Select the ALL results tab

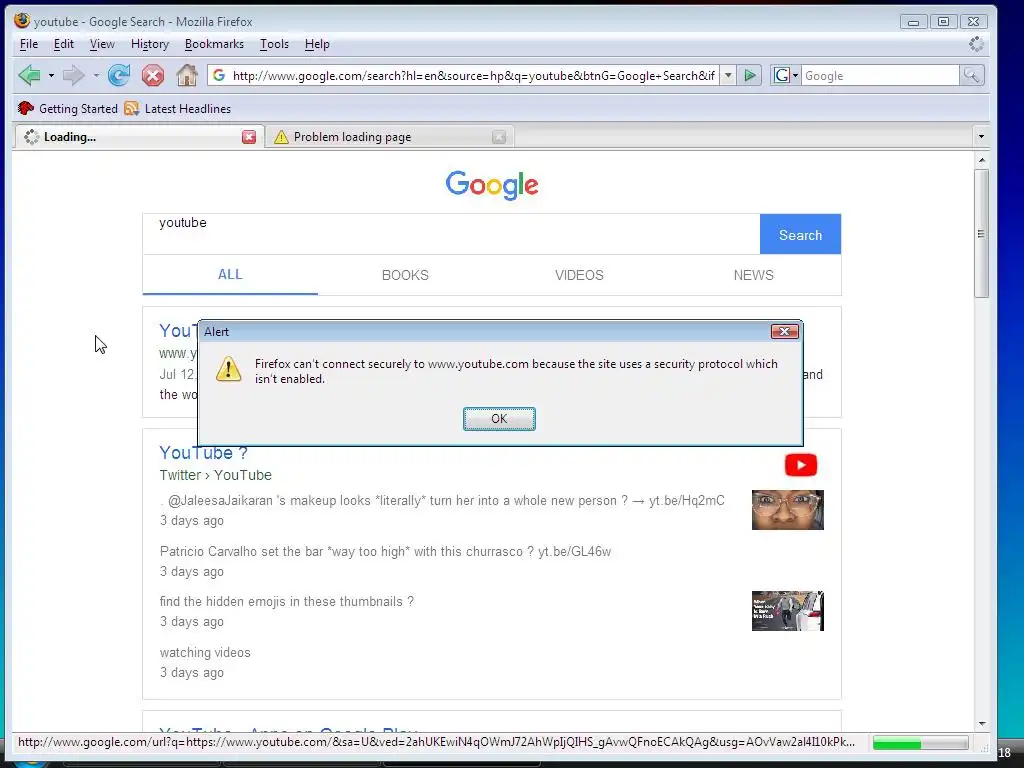point(230,275)
